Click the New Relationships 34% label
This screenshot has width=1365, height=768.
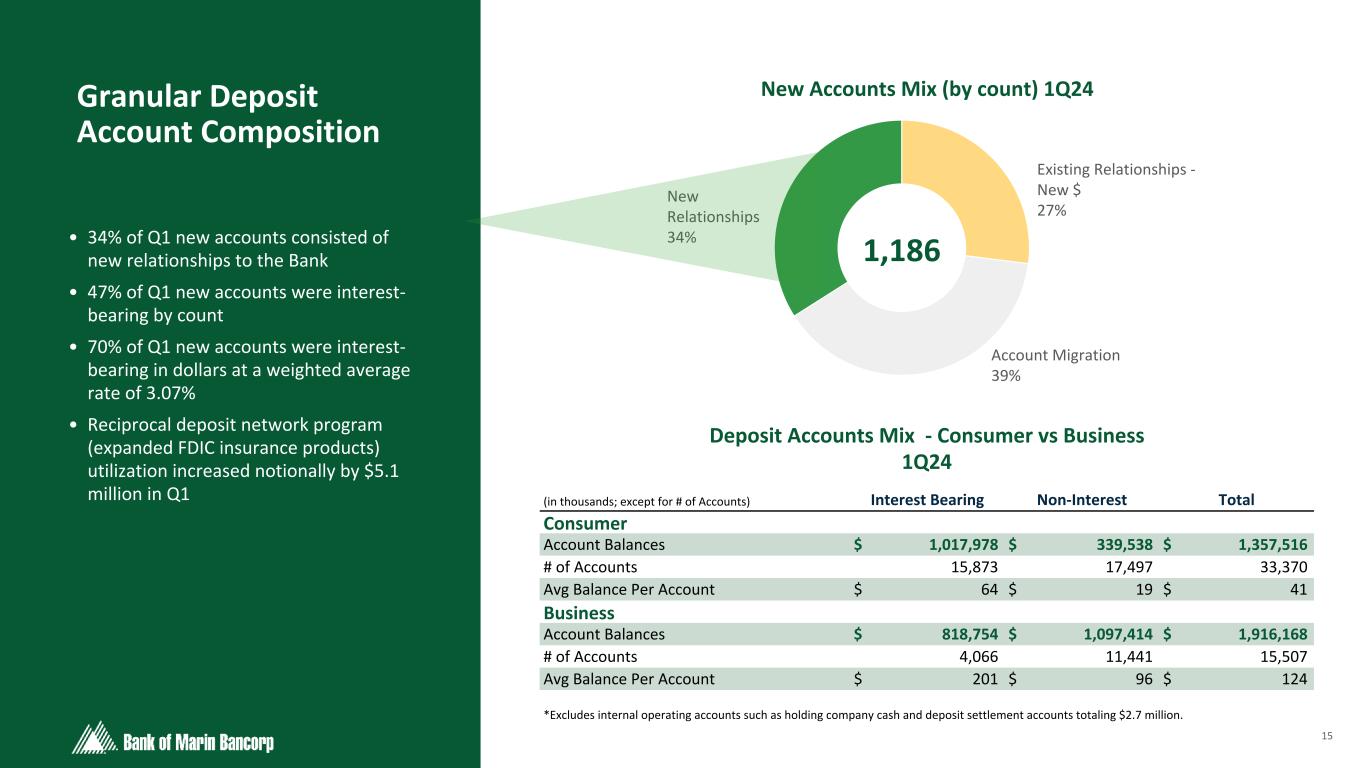point(712,217)
